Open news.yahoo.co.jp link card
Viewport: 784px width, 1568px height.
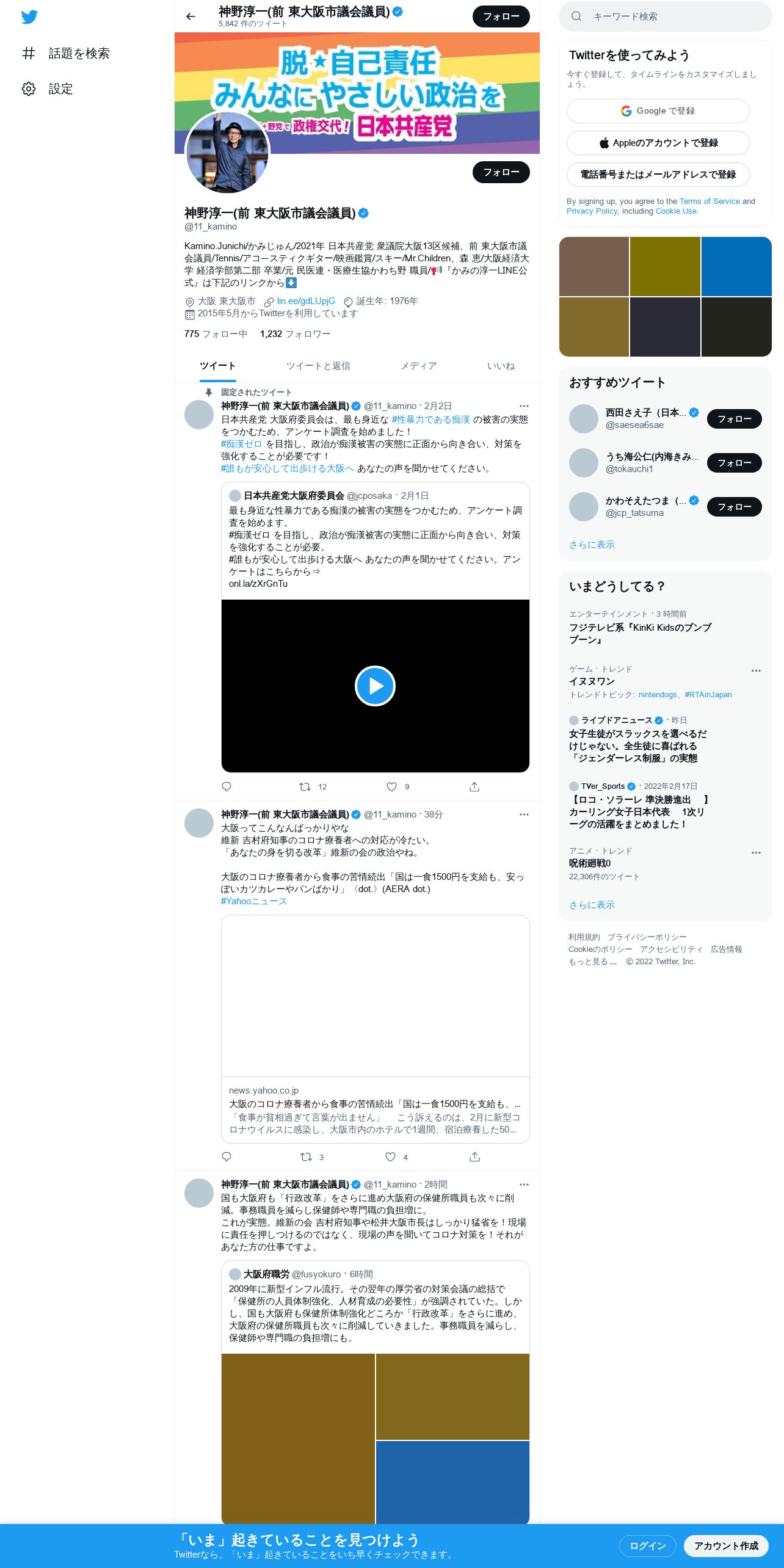(x=375, y=1029)
